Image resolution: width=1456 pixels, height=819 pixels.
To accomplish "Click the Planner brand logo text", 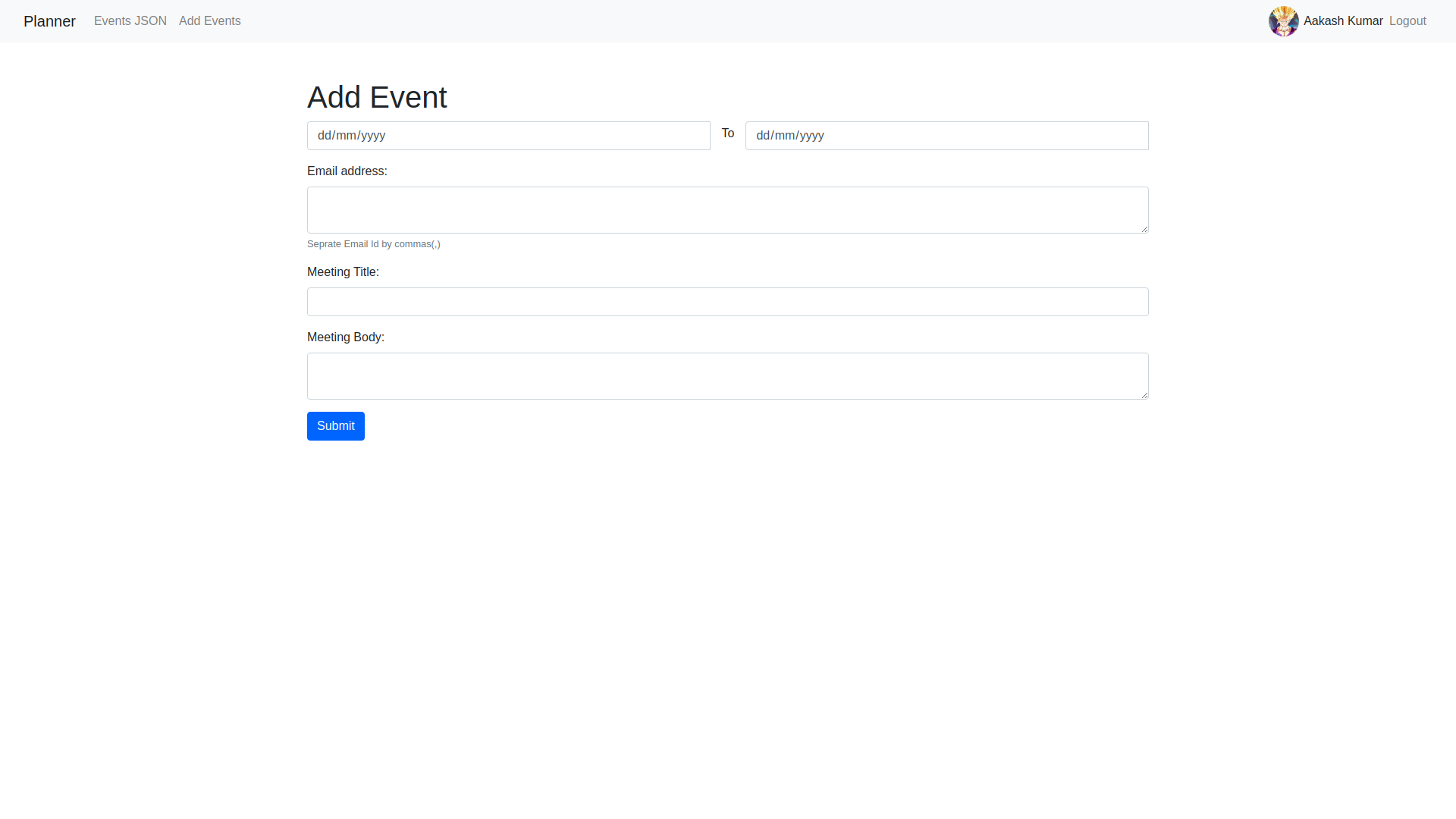I will point(49,21).
